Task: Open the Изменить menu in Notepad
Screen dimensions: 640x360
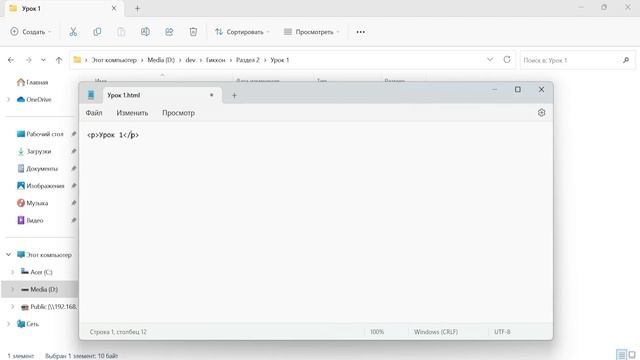Action: tap(132, 113)
